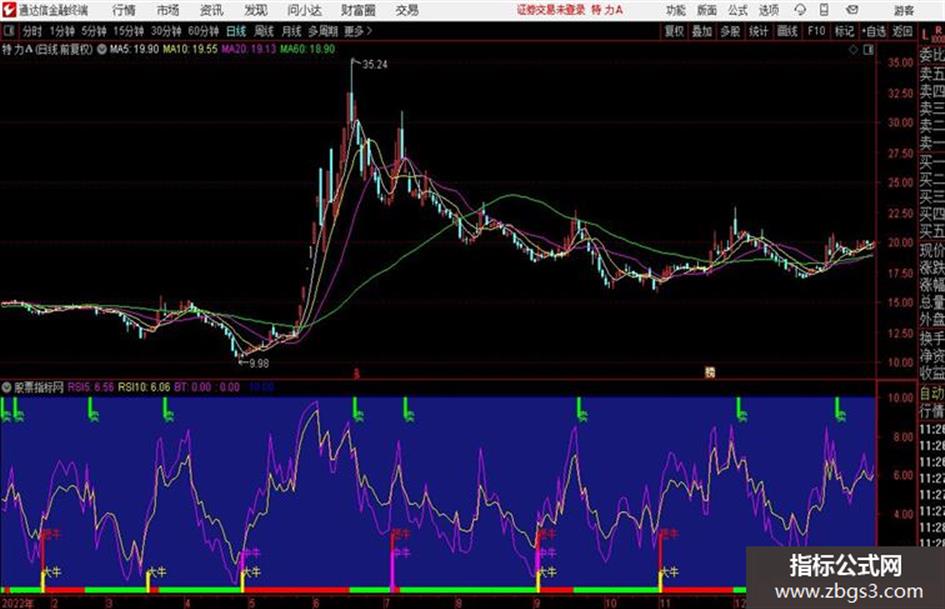
Task: Click the 叠加 overlay toolbar button
Action: (x=702, y=31)
